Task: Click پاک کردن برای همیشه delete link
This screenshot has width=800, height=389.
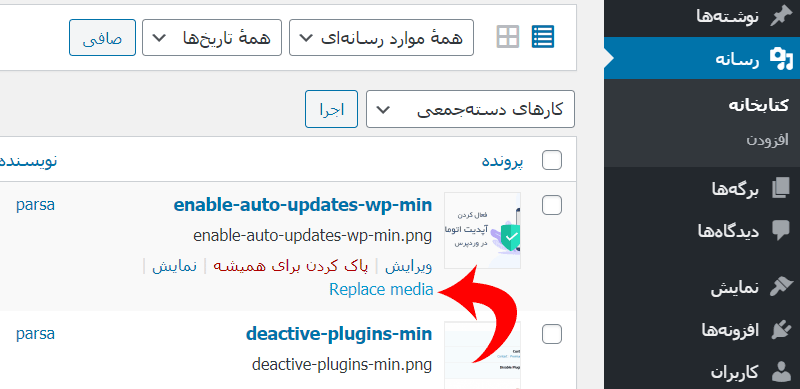Action: tap(290, 266)
